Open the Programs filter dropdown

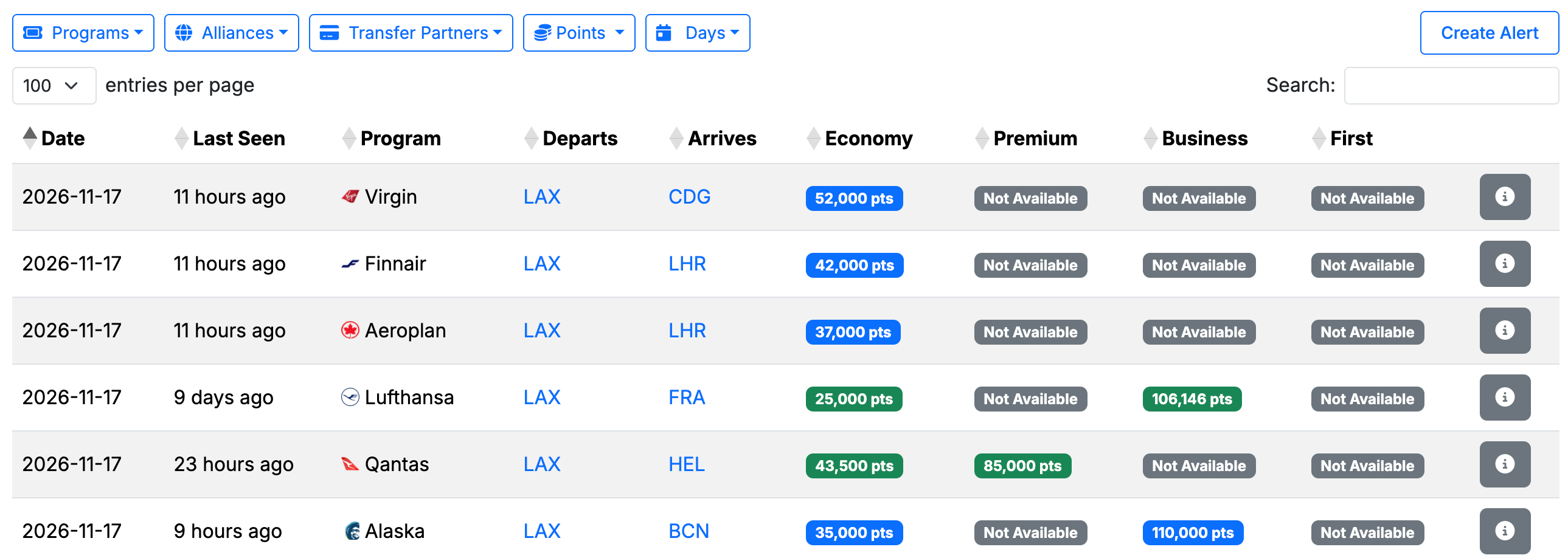click(83, 33)
